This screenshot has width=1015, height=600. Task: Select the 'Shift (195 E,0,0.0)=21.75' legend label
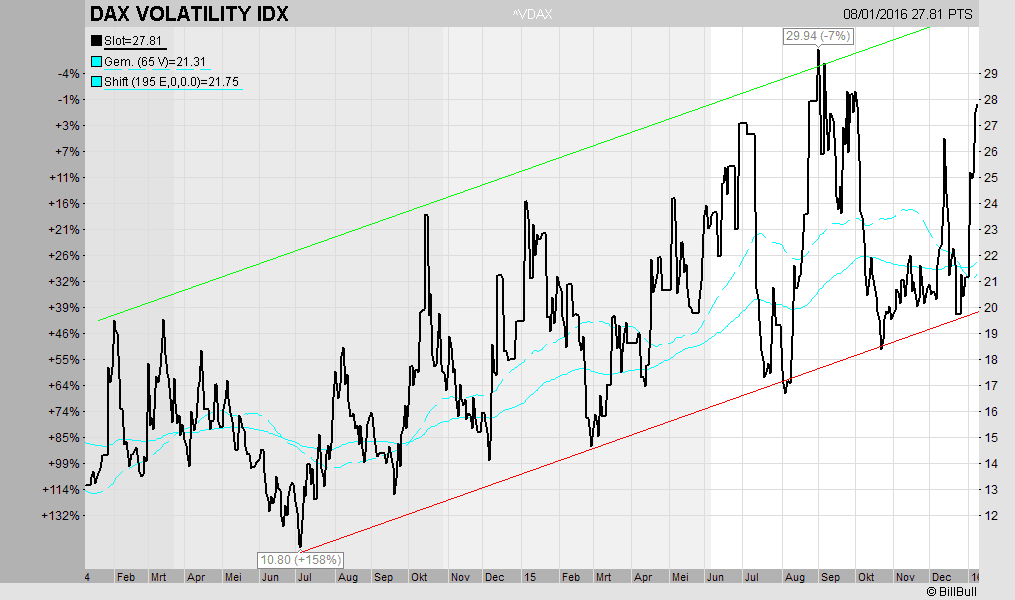[172, 82]
